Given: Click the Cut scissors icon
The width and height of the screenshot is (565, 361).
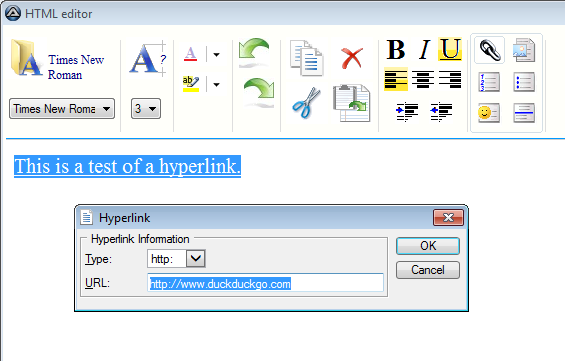Looking at the screenshot, I should (x=306, y=102).
